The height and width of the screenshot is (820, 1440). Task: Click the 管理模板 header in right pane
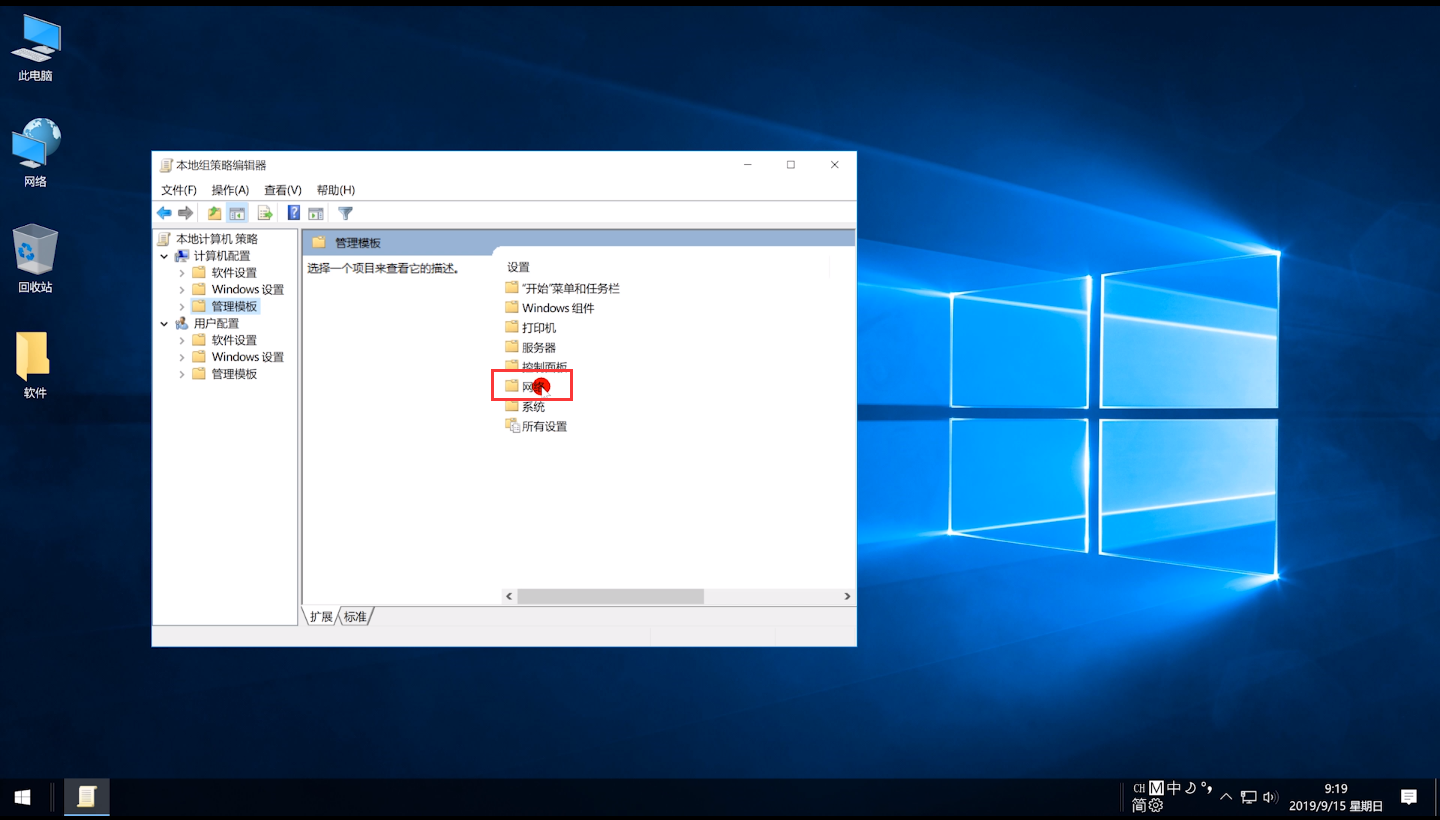pos(358,243)
